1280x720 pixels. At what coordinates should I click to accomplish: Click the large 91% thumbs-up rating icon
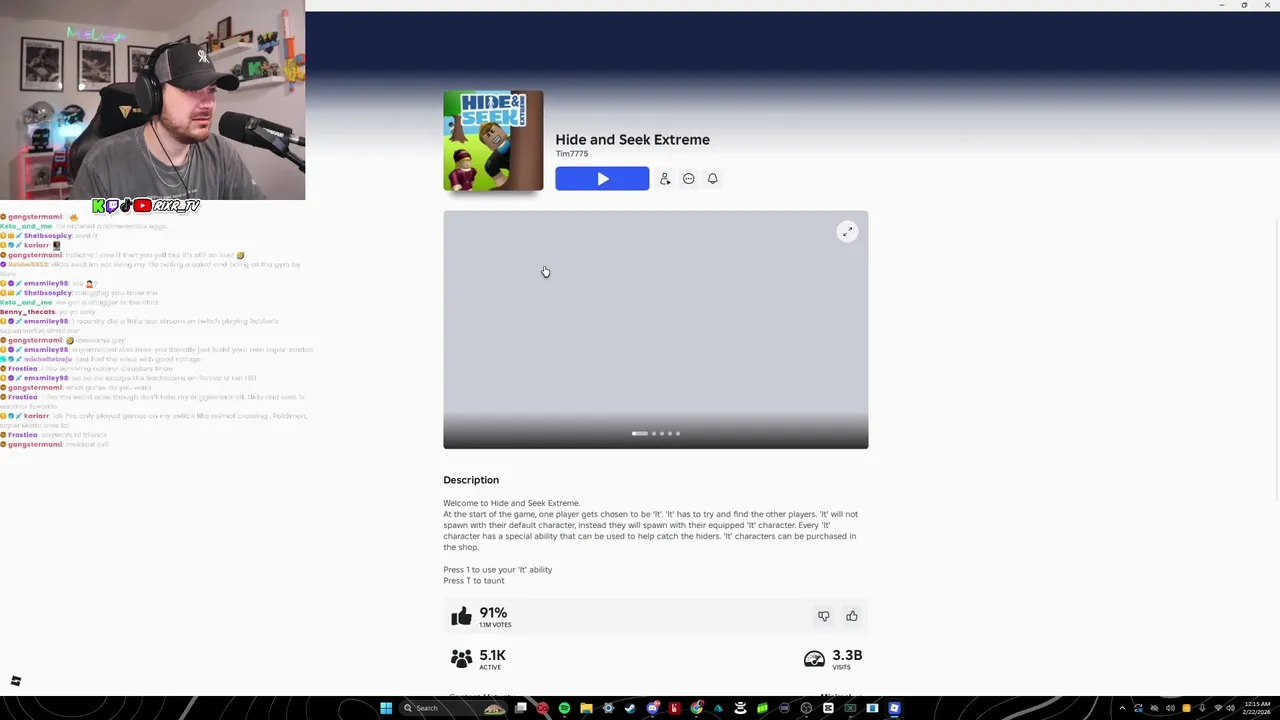tap(461, 617)
